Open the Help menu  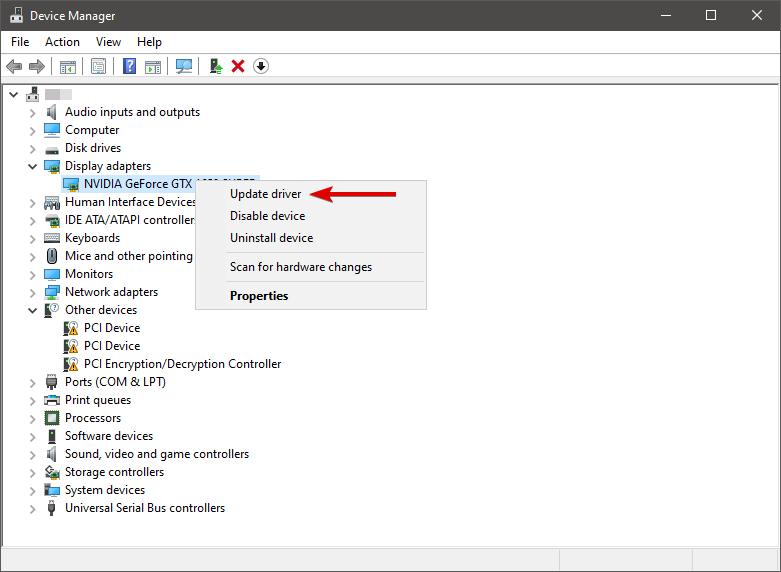(x=149, y=42)
